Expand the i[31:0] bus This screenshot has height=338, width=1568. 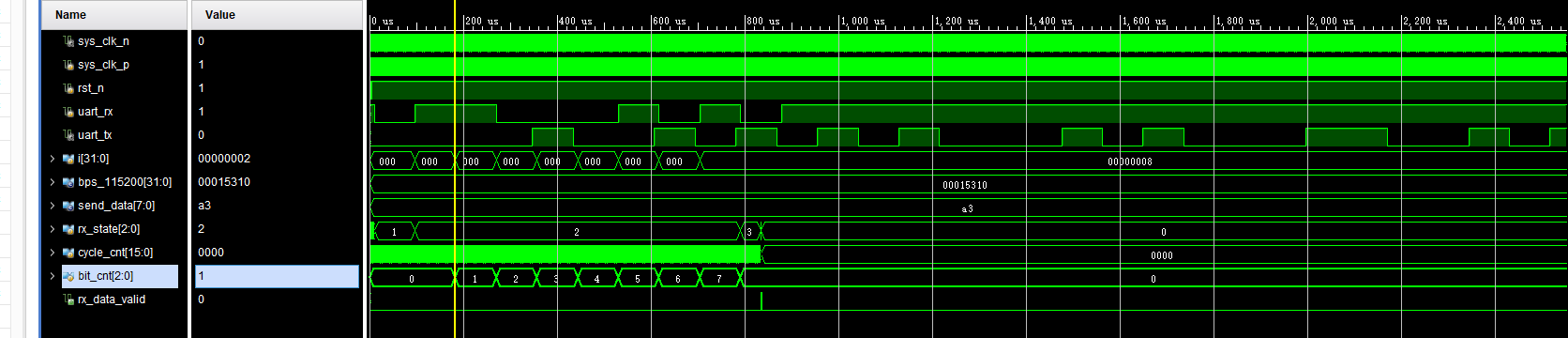click(53, 159)
